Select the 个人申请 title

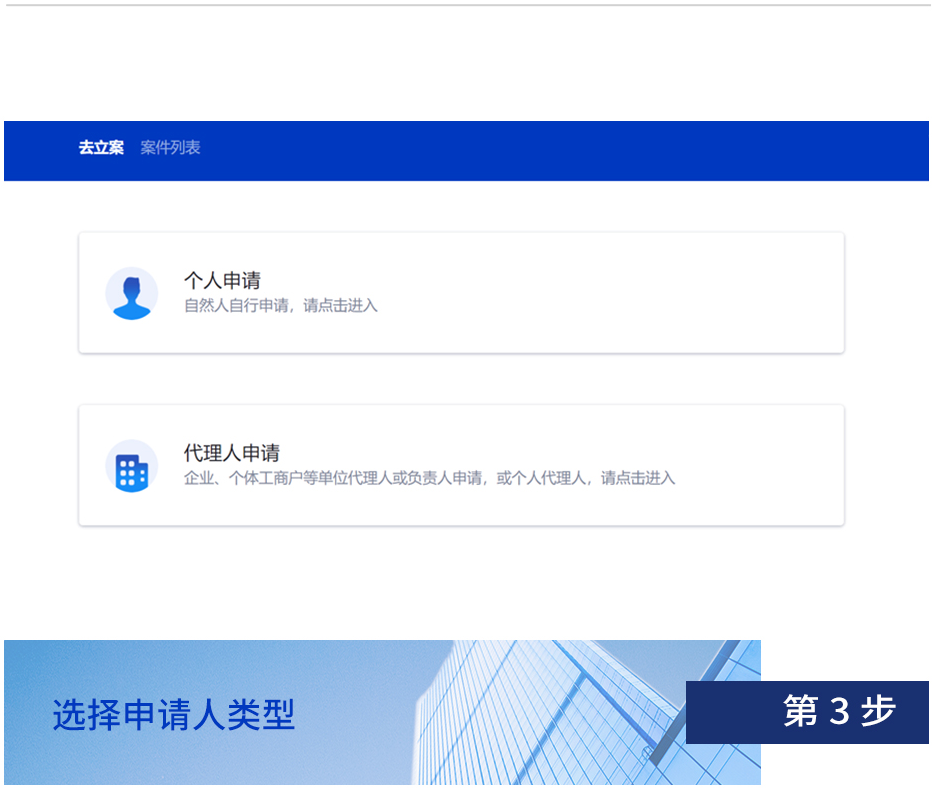pos(222,280)
